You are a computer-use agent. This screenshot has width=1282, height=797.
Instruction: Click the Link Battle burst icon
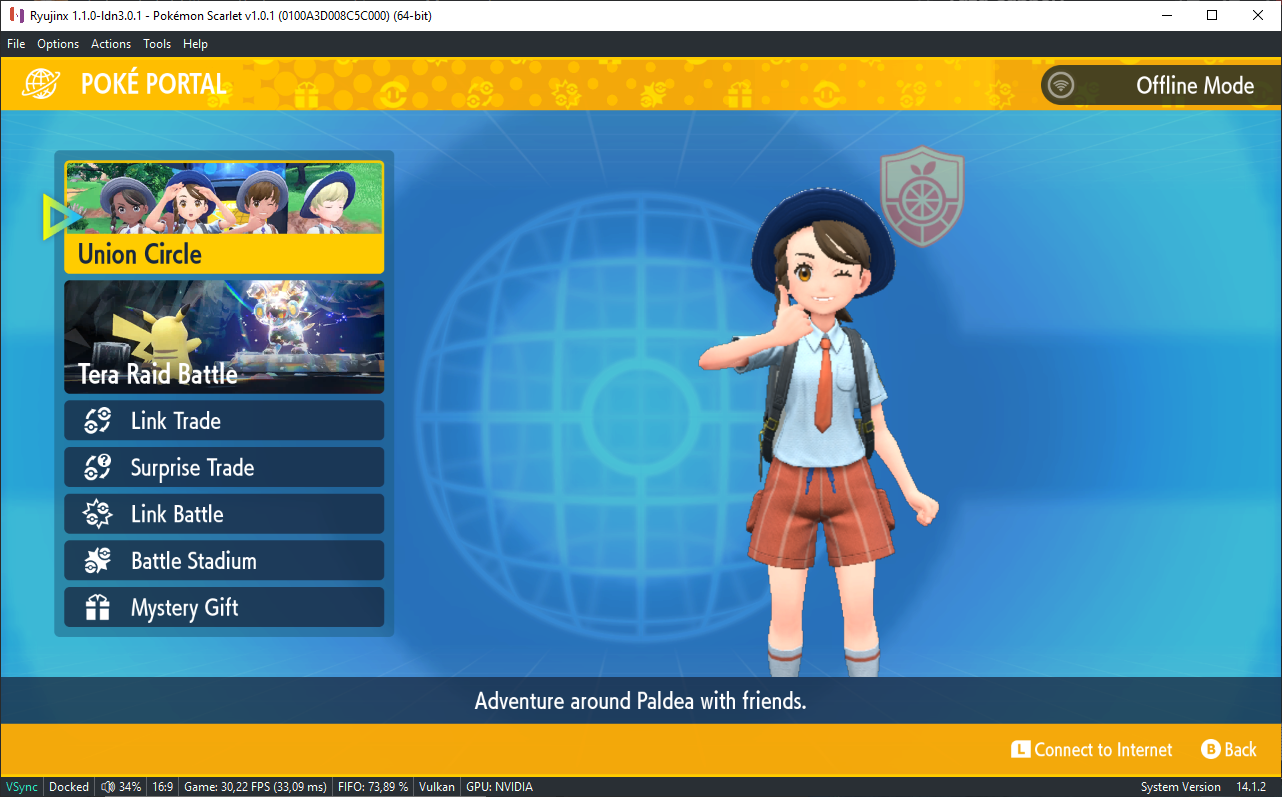coord(97,514)
